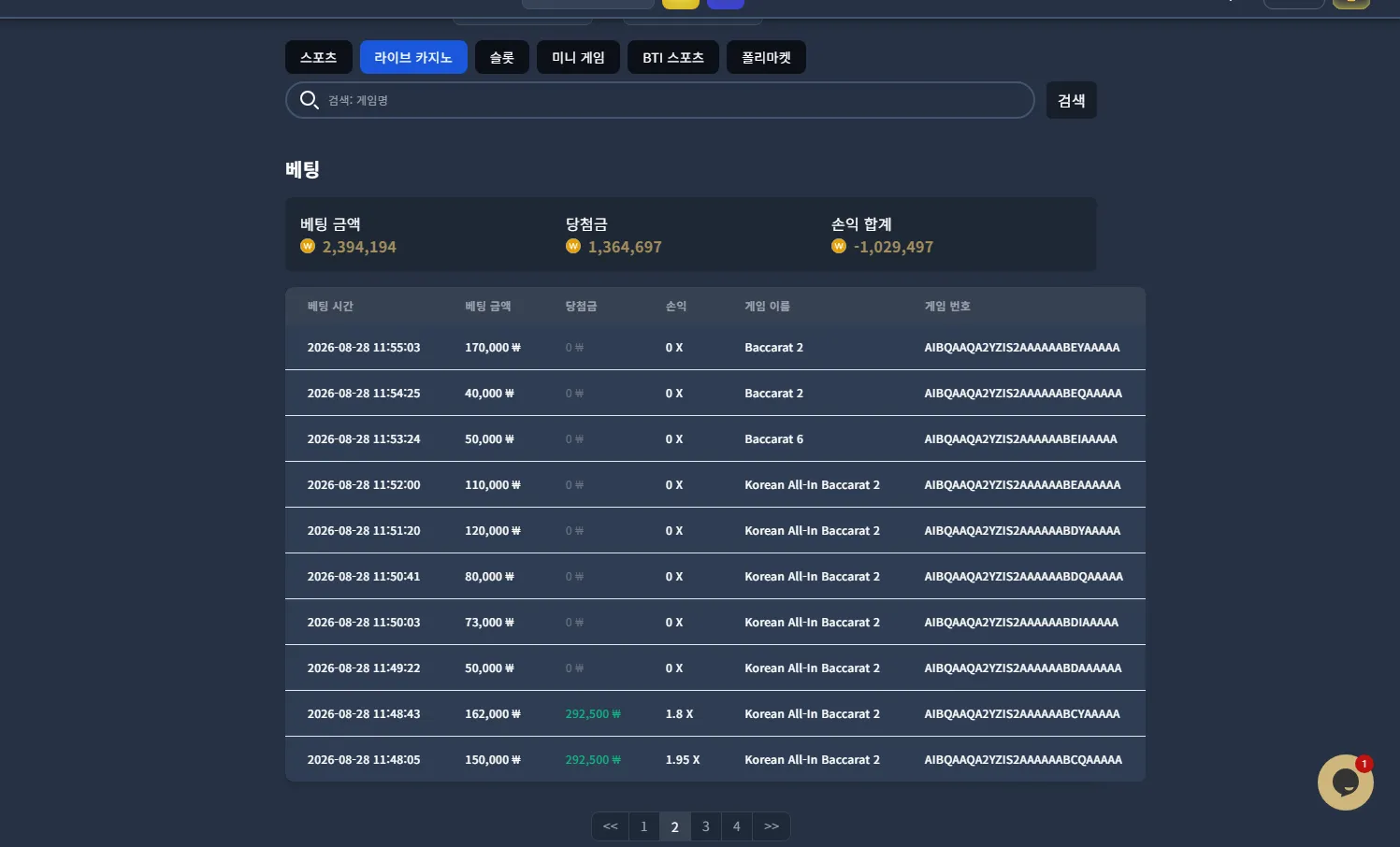Select the Baccarat 6 bet row
The width and height of the screenshot is (1400, 847).
click(x=715, y=438)
